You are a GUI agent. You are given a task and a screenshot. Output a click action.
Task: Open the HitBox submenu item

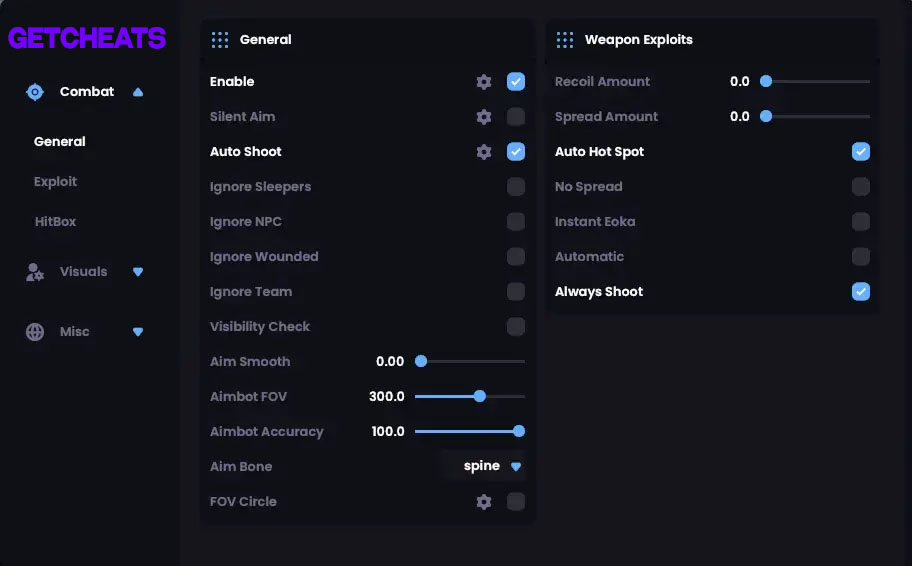click(55, 222)
